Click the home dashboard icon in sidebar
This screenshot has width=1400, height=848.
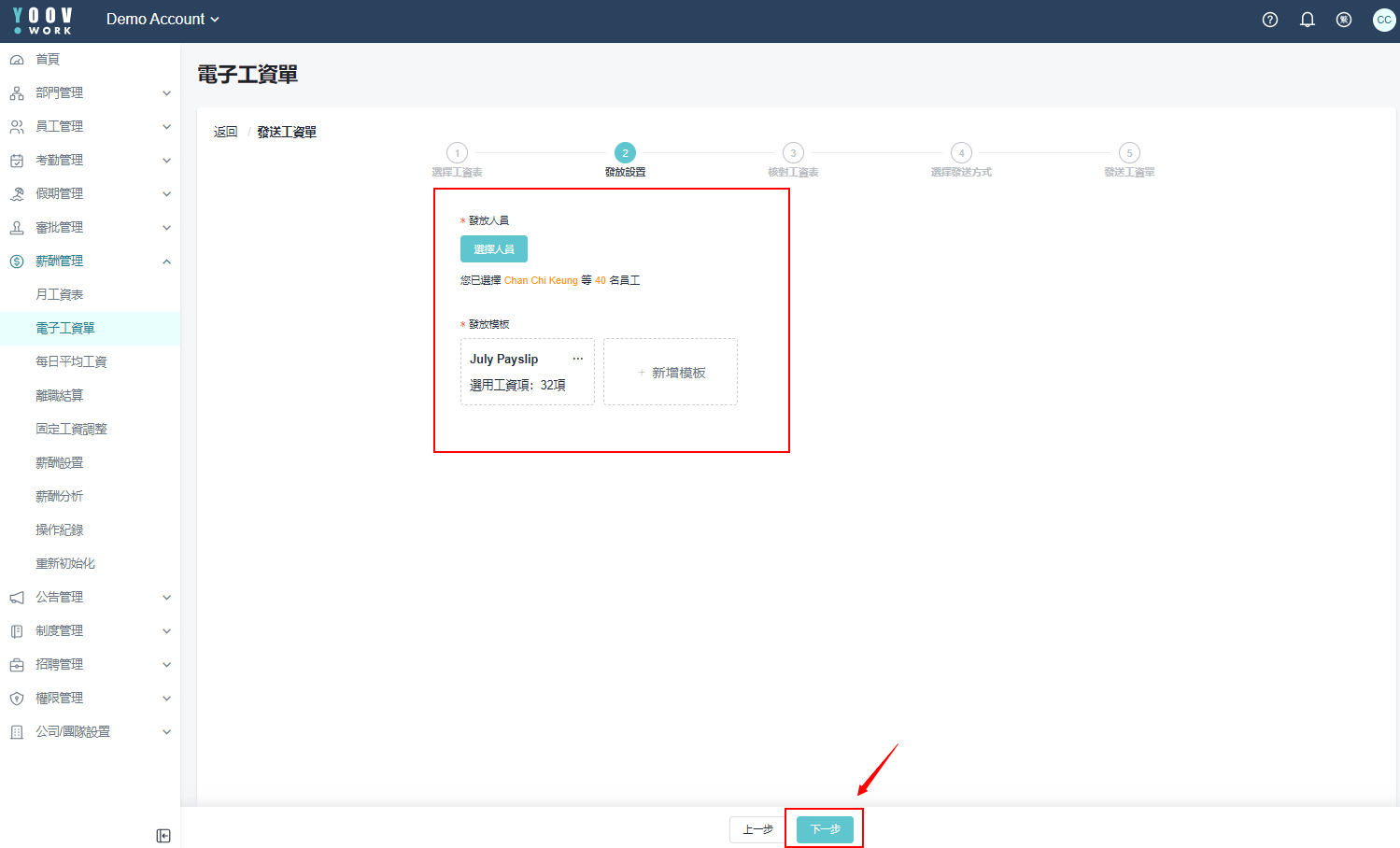(x=17, y=60)
